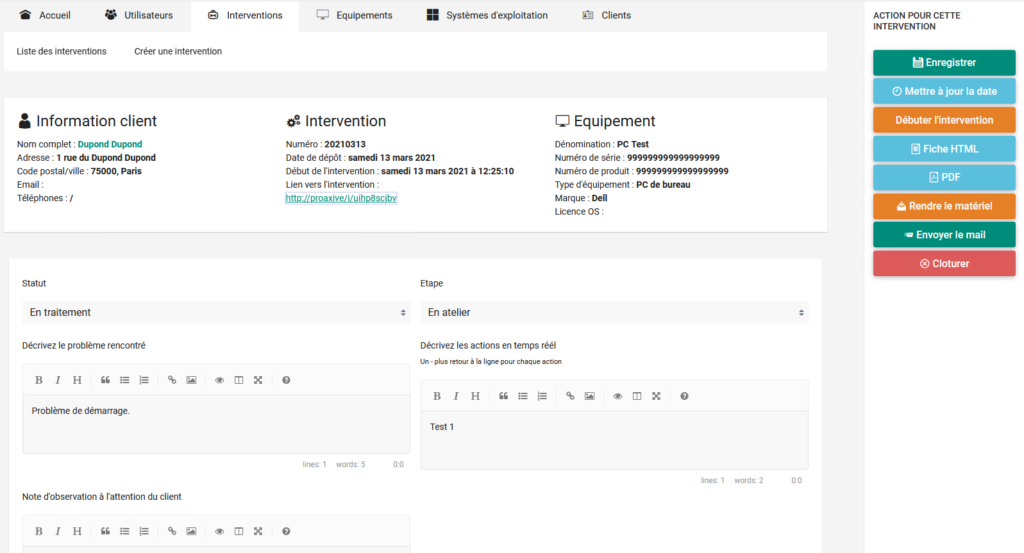Click into the Problème de démarrage text area
Viewport: 1024px width, 553px height.
pyautogui.click(x=216, y=425)
